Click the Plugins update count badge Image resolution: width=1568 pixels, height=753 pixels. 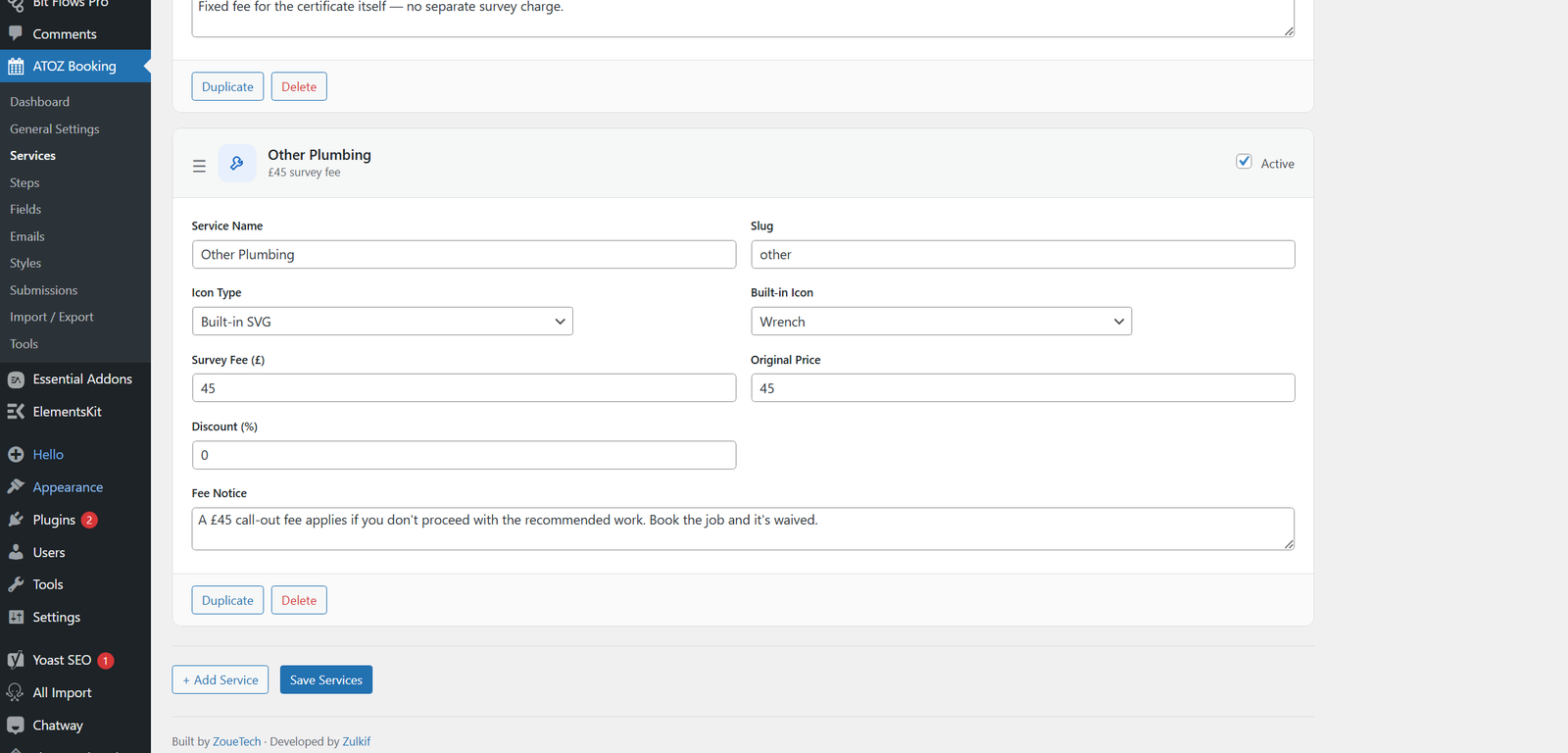[x=89, y=520]
